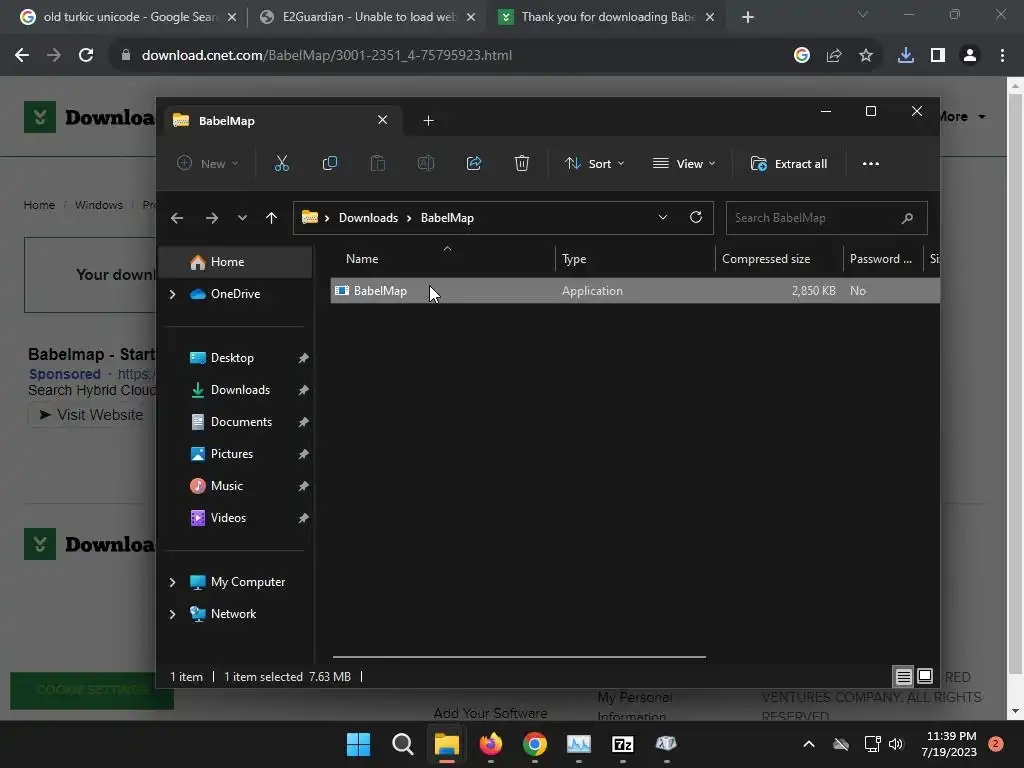This screenshot has height=768, width=1024.
Task: Go back in Chrome browser
Action: (x=22, y=56)
